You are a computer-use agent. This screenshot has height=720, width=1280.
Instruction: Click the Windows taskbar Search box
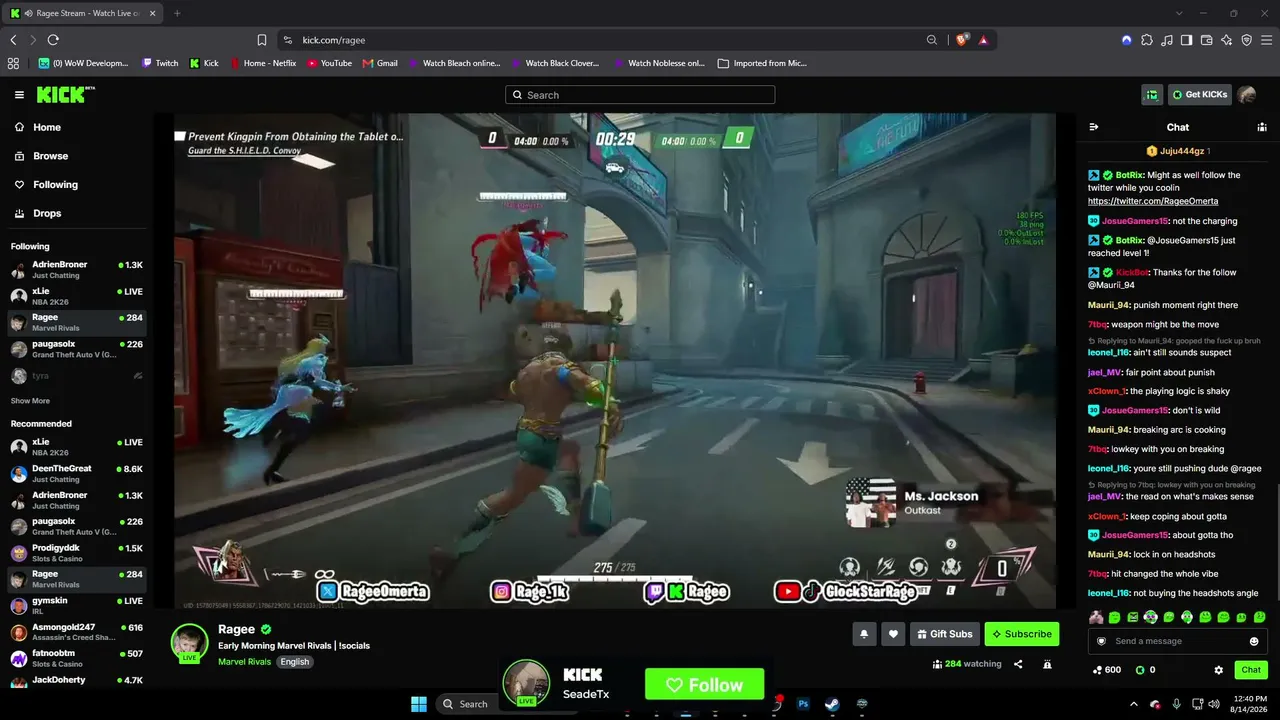tap(466, 704)
